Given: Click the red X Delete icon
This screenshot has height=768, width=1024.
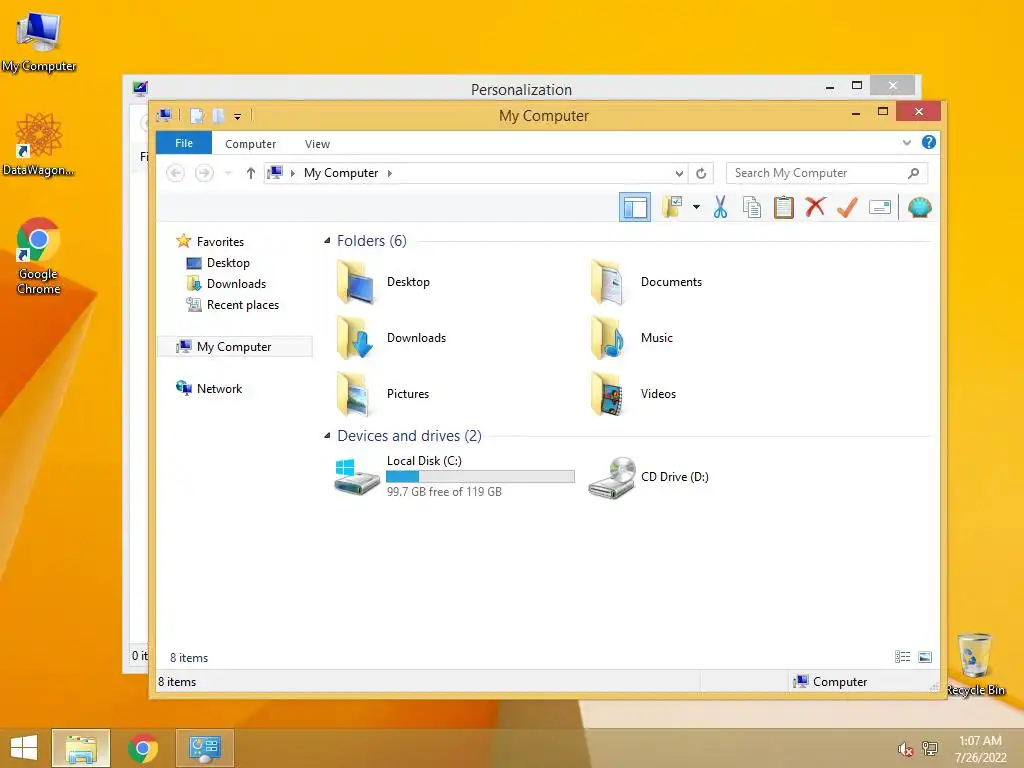Looking at the screenshot, I should click(x=815, y=207).
